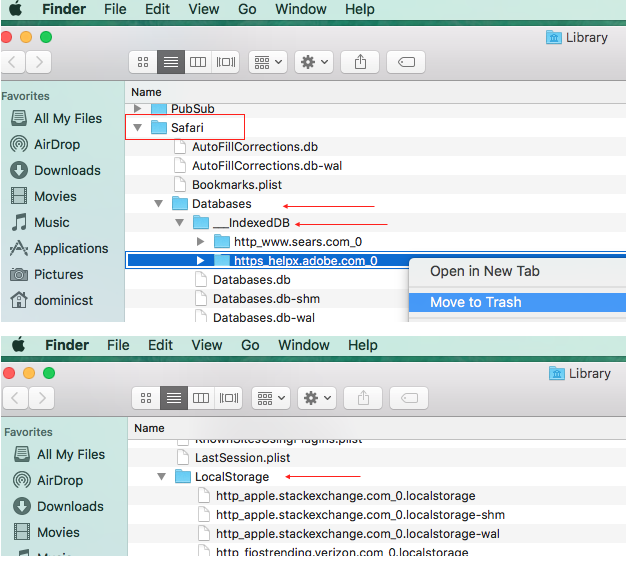This screenshot has height=567, width=626.
Task: Open dominicst home folder in the top sidebar
Action: click(52, 300)
